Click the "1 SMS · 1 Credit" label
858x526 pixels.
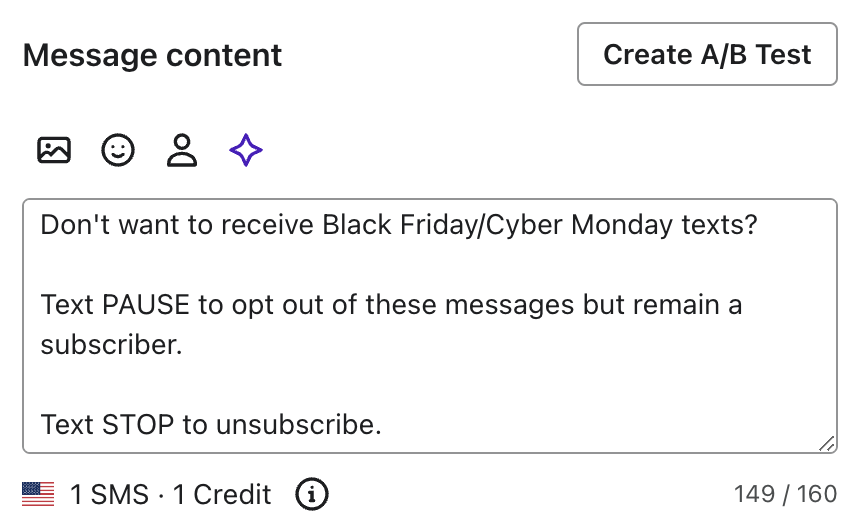pyautogui.click(x=170, y=494)
